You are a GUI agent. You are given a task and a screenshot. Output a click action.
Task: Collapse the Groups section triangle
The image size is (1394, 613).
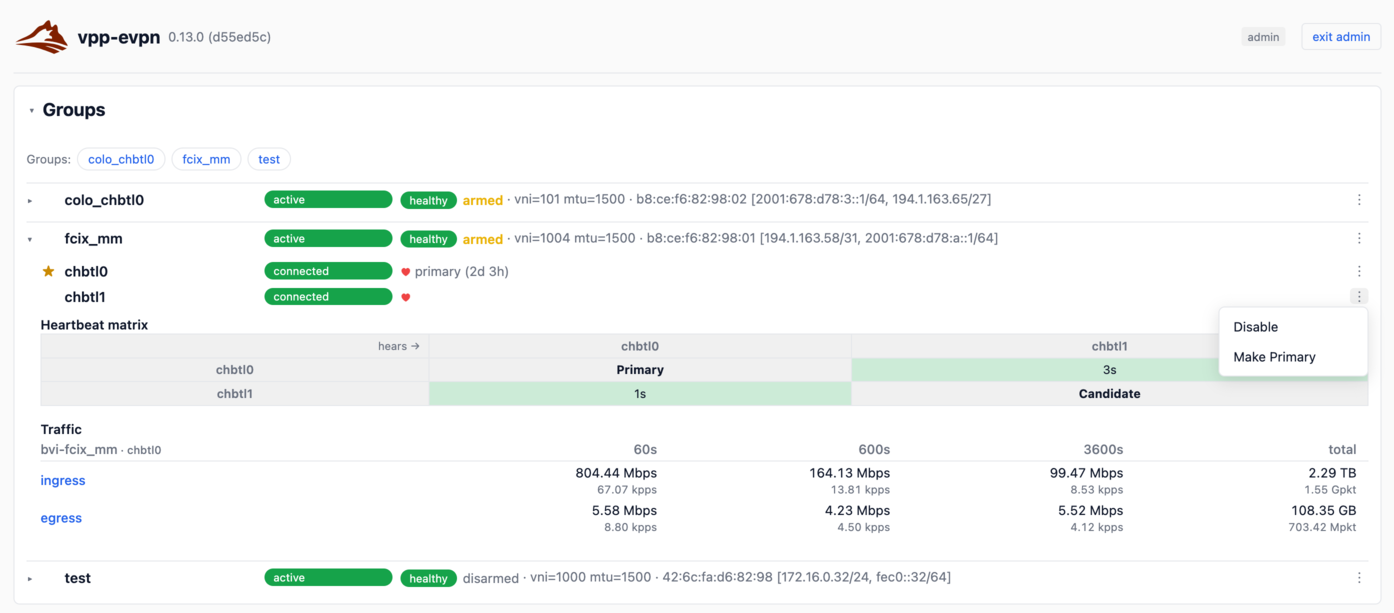click(32, 111)
